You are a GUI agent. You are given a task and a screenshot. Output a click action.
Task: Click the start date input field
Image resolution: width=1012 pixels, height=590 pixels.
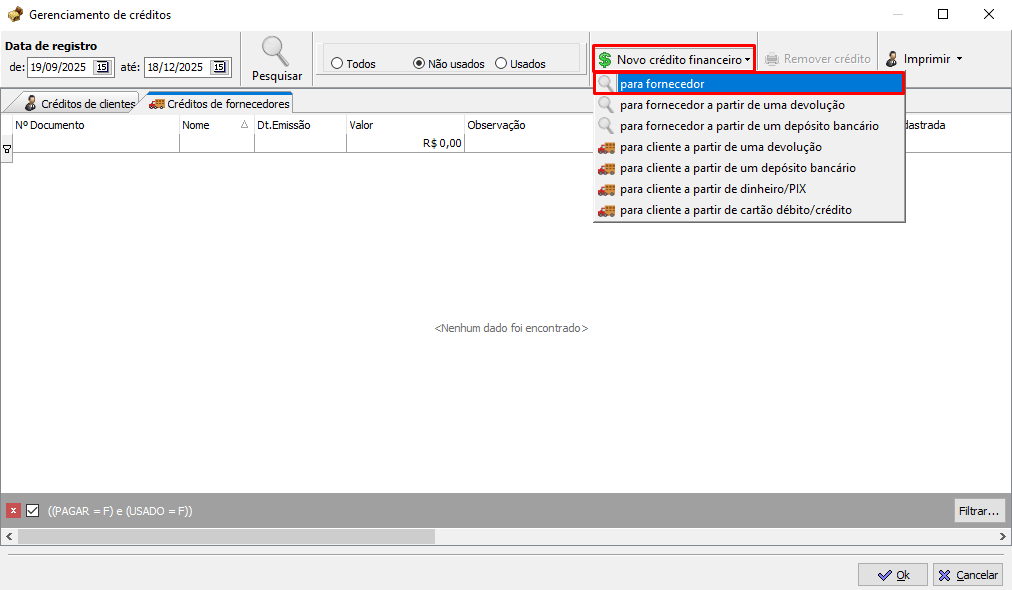pos(60,68)
